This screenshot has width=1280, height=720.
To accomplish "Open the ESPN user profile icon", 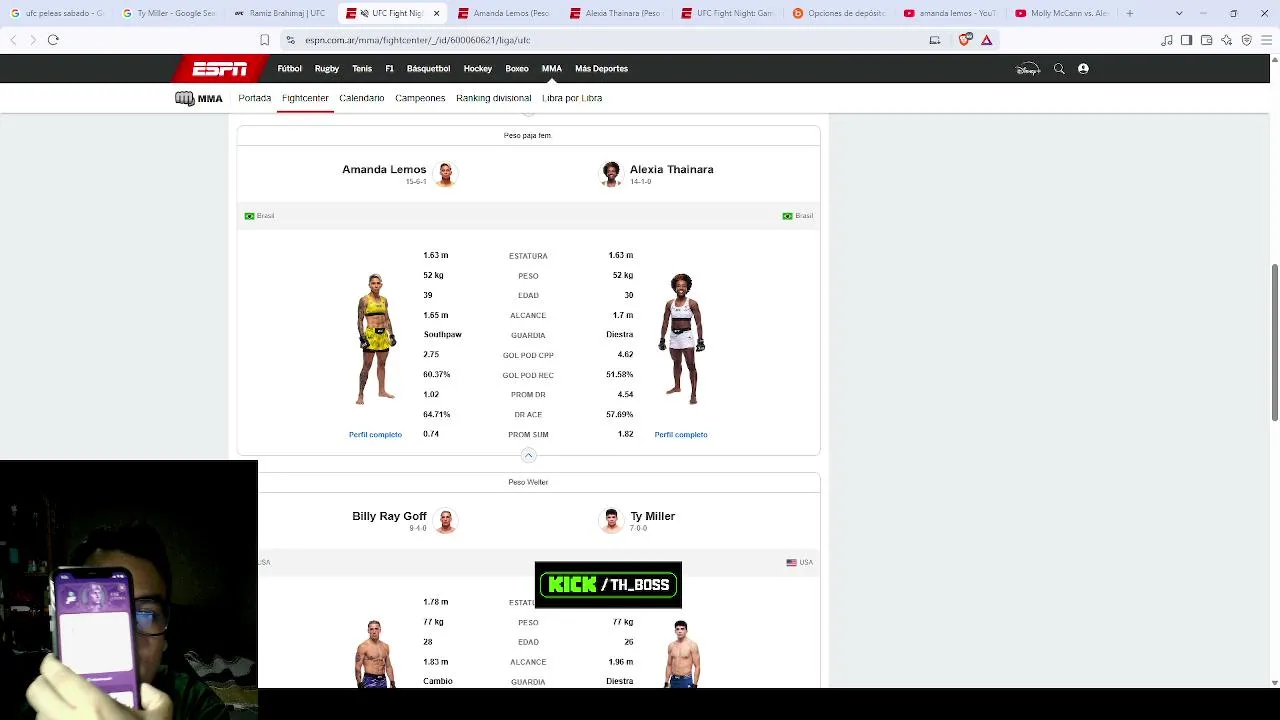I will tap(1083, 69).
